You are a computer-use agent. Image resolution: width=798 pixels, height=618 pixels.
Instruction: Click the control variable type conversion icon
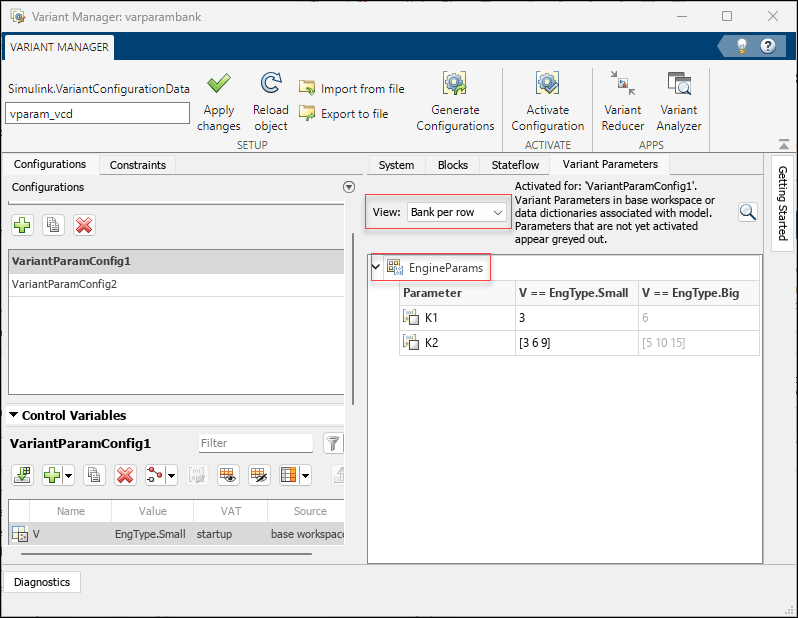click(x=155, y=475)
